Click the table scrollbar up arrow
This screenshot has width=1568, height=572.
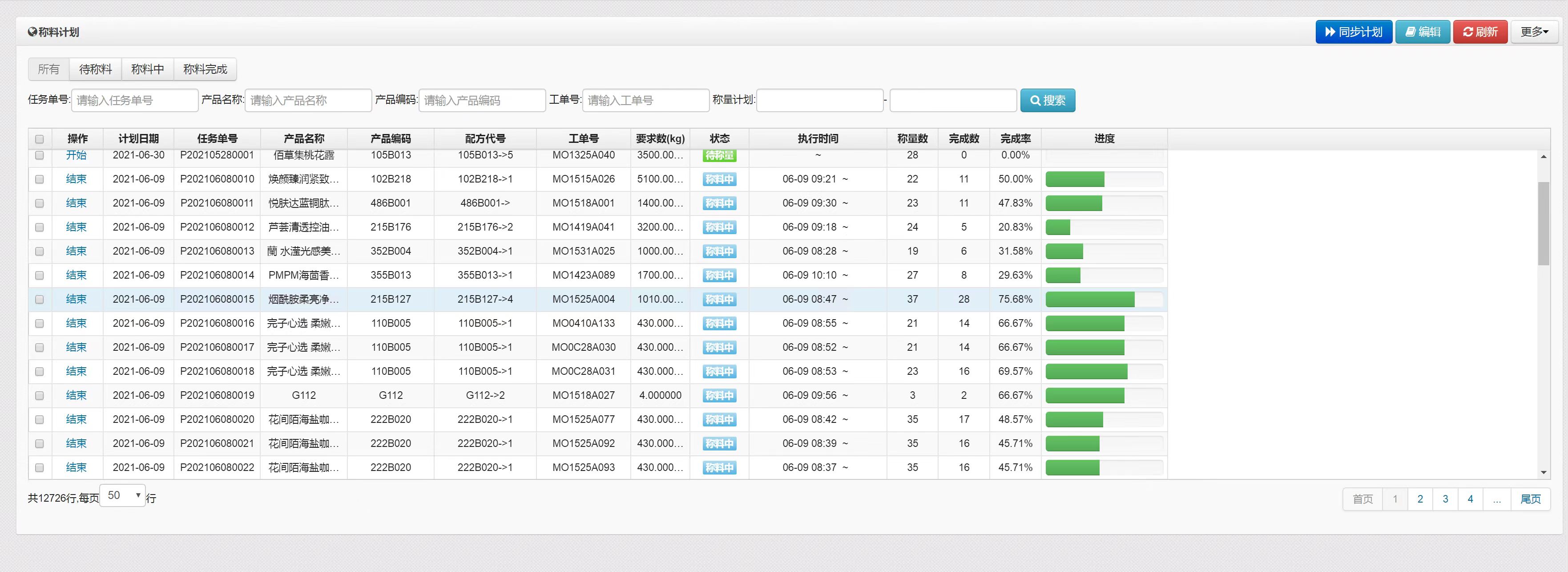coord(1543,157)
